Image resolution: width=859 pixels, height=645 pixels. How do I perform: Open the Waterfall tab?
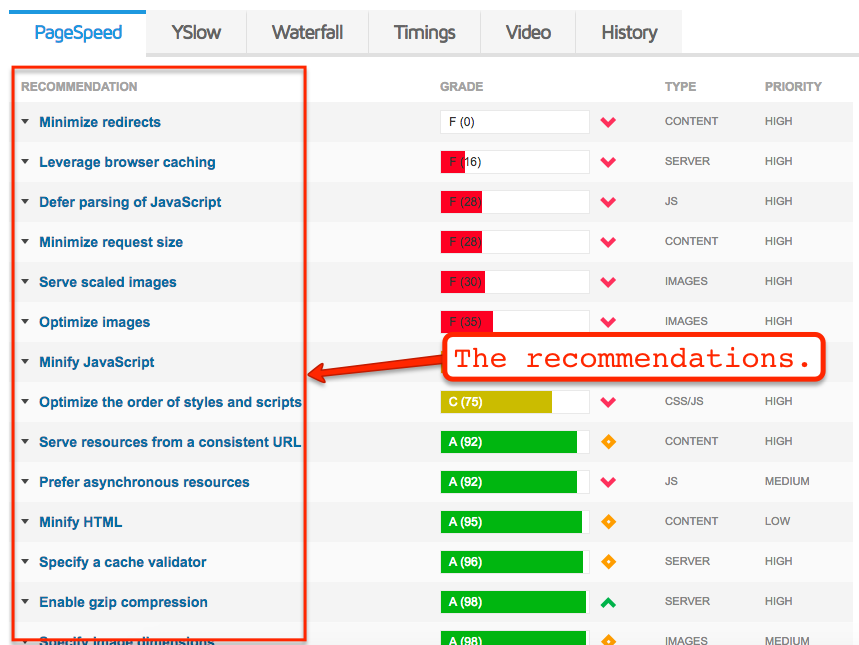[307, 32]
